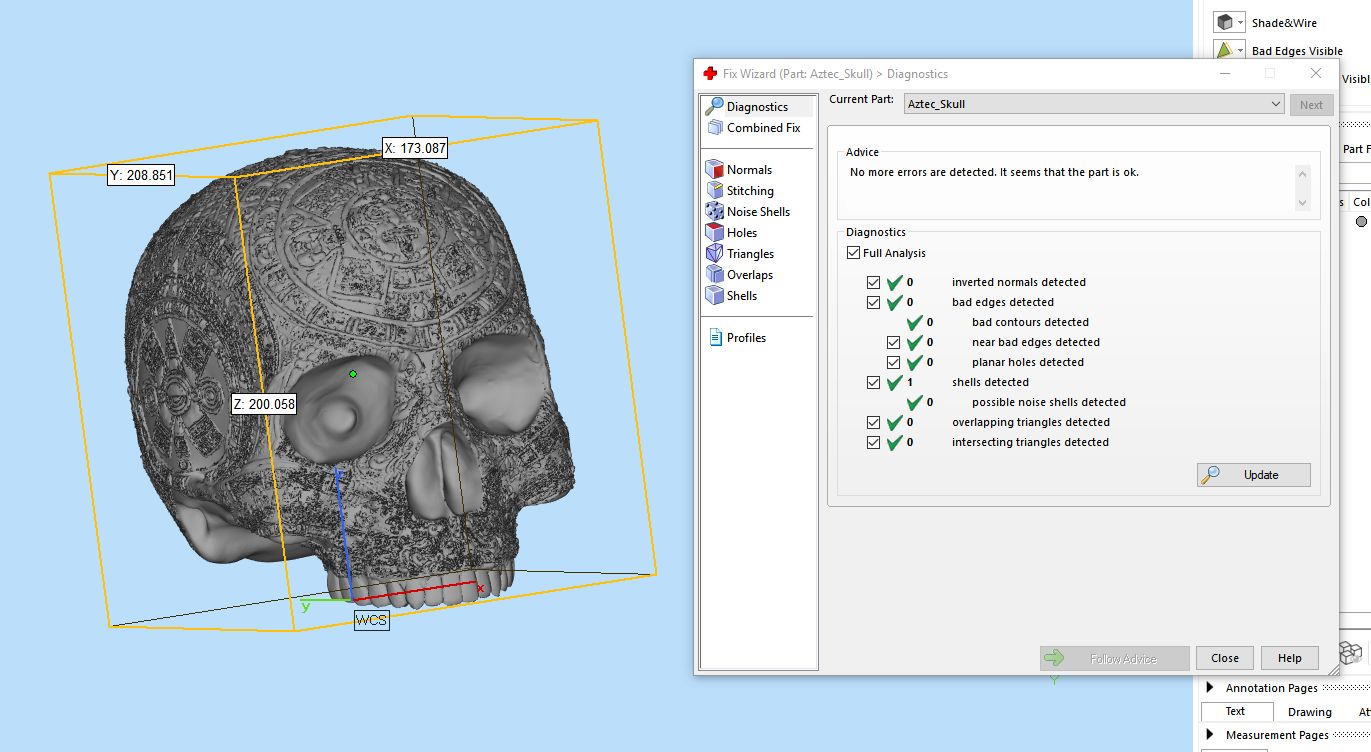Screen dimensions: 1371x752
Task: Open the Shells page icon
Action: click(714, 296)
